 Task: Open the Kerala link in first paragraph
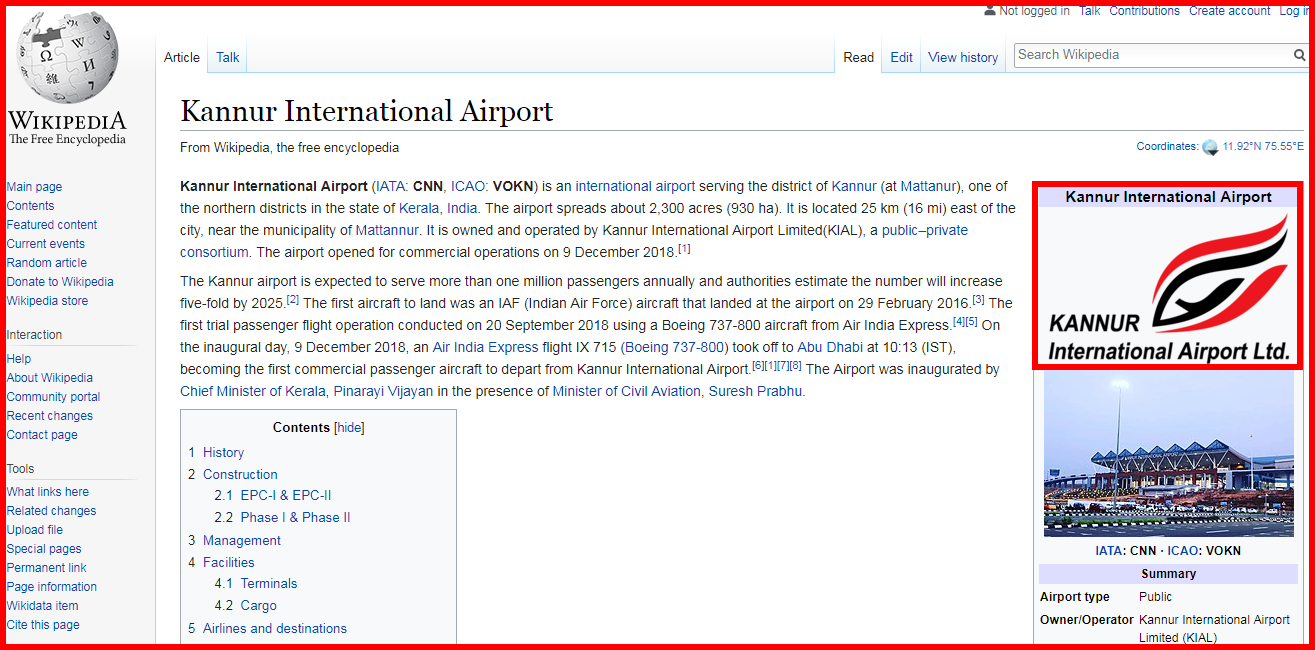click(419, 209)
